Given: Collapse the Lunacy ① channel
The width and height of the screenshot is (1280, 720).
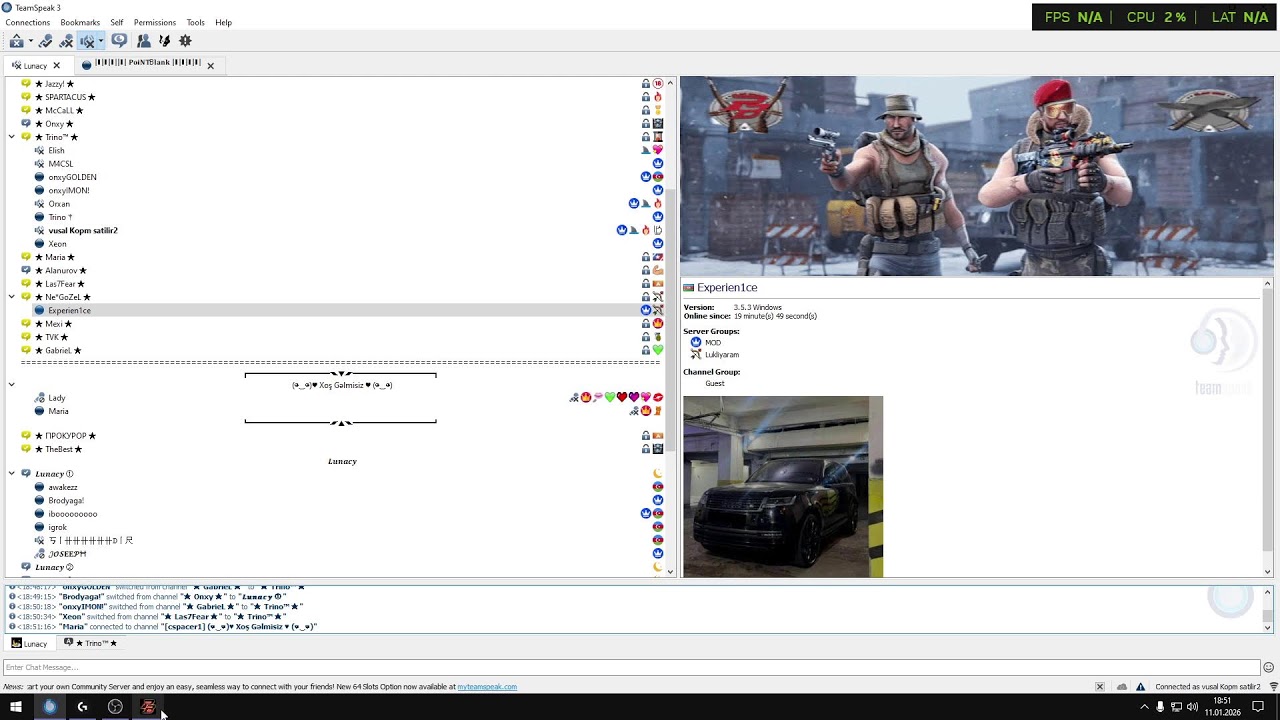Looking at the screenshot, I should pyautogui.click(x=12, y=474).
